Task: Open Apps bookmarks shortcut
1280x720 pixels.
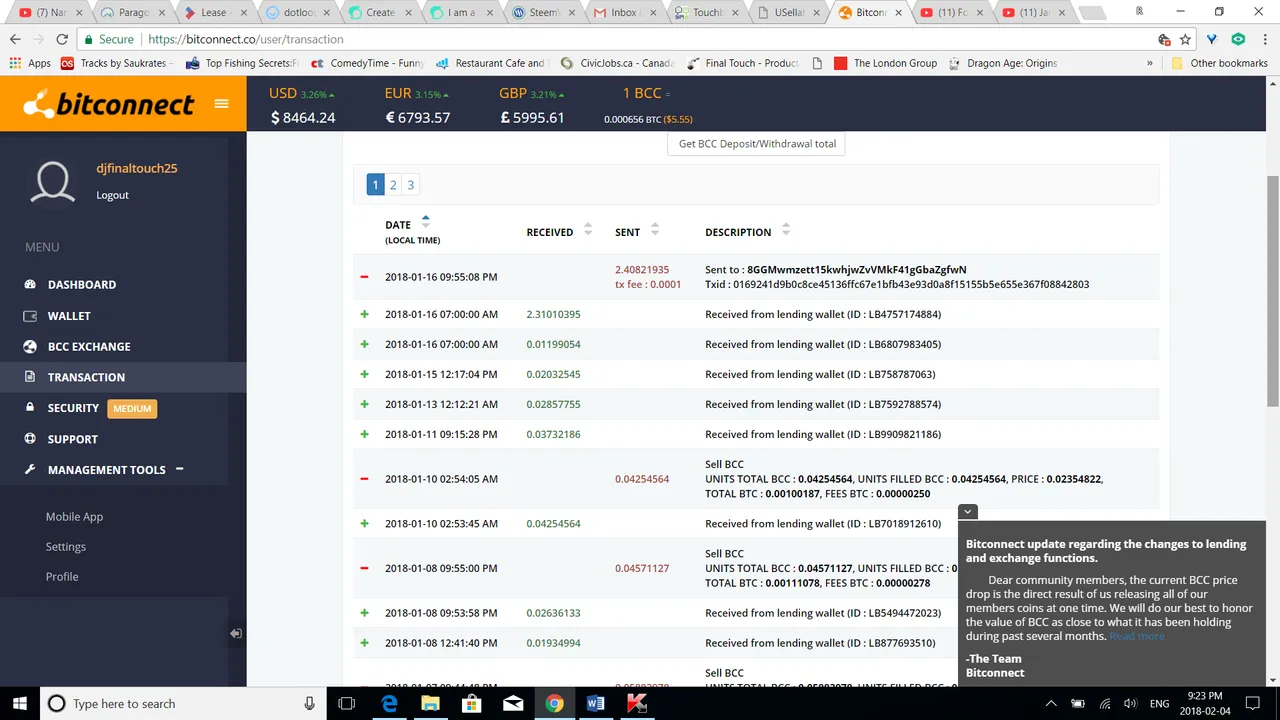Action: pyautogui.click(x=30, y=63)
